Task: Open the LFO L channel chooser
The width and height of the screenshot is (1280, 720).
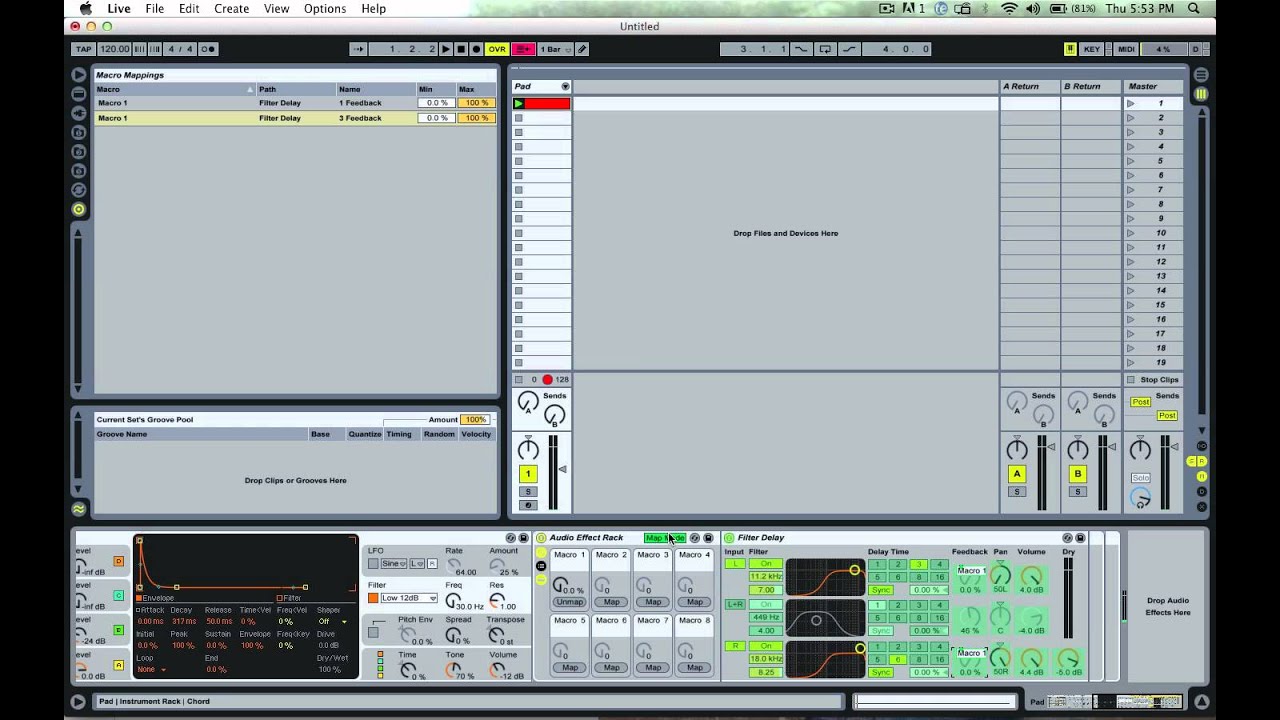Action: 418,564
